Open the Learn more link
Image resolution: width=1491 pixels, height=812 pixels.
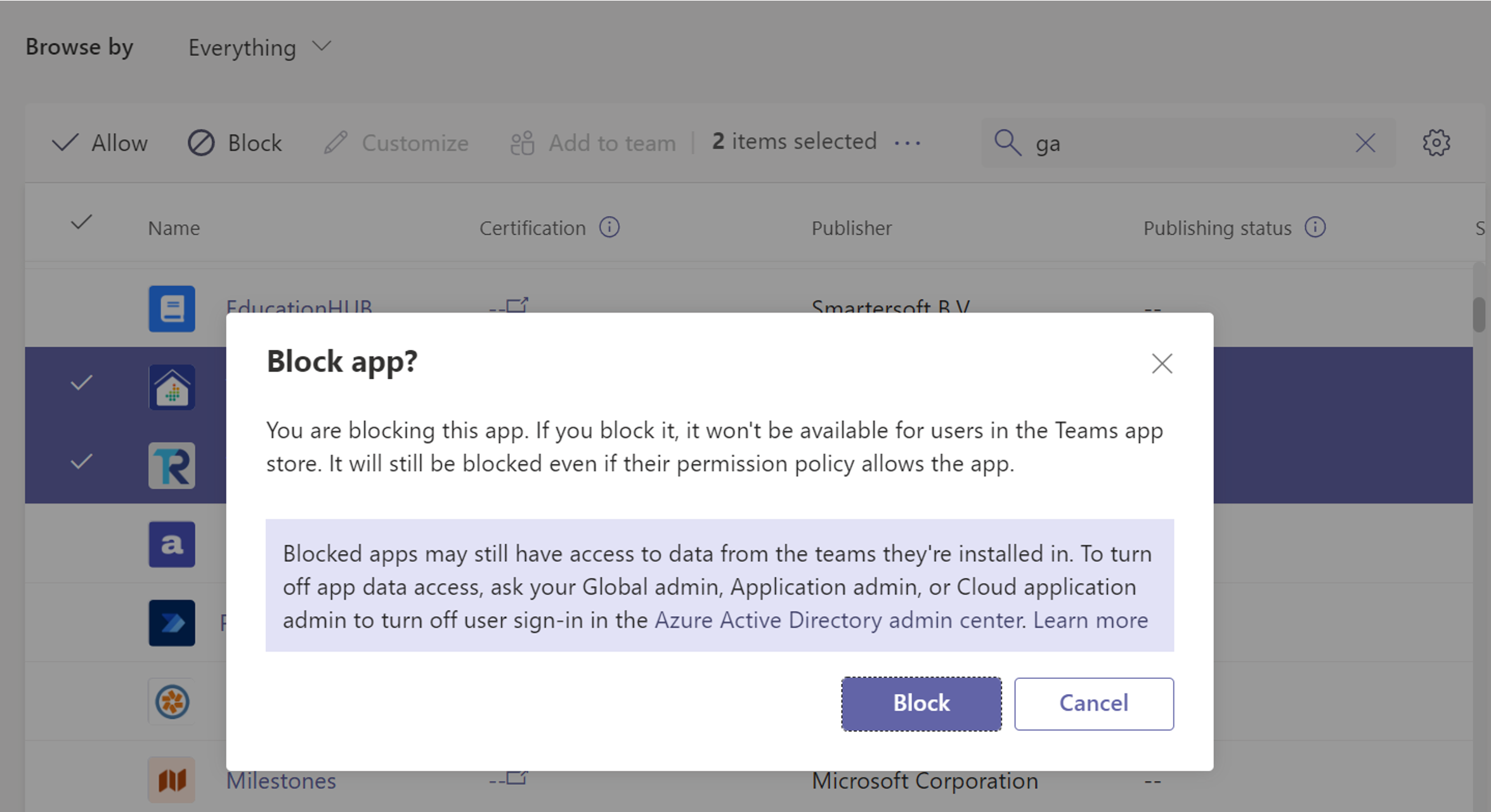pyautogui.click(x=1090, y=619)
